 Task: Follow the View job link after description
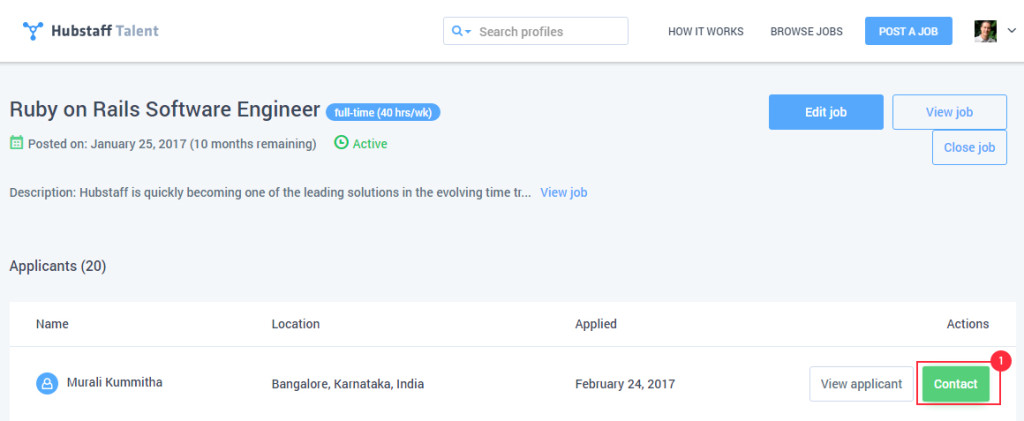point(563,192)
